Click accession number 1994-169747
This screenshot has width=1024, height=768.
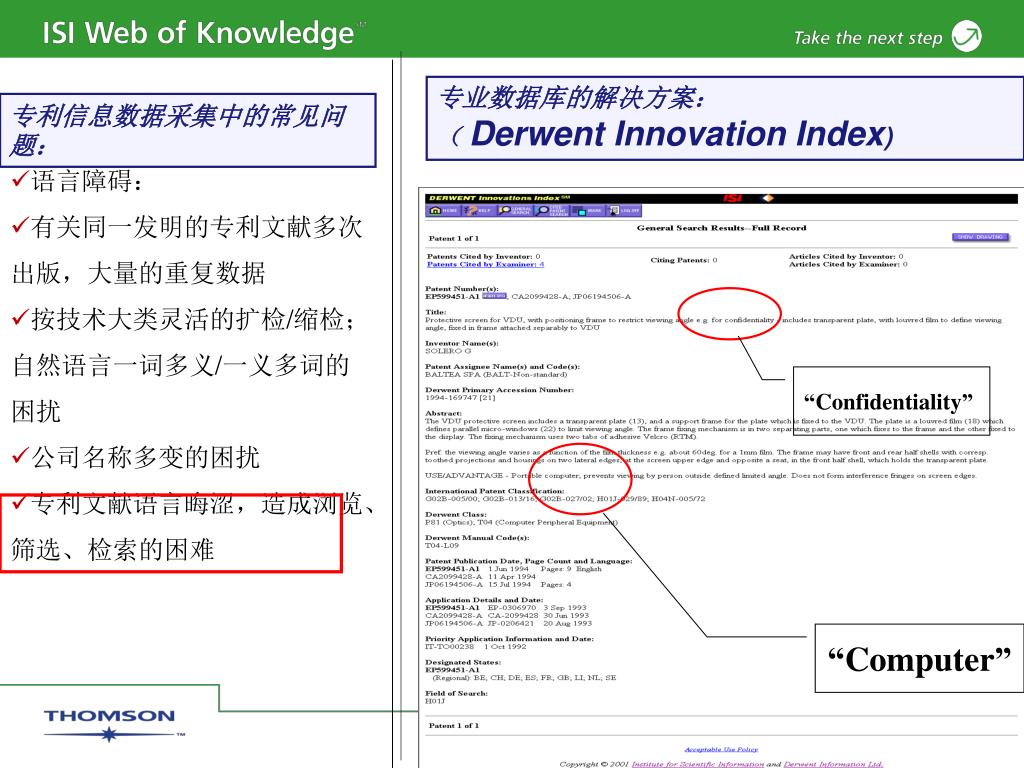click(x=460, y=397)
